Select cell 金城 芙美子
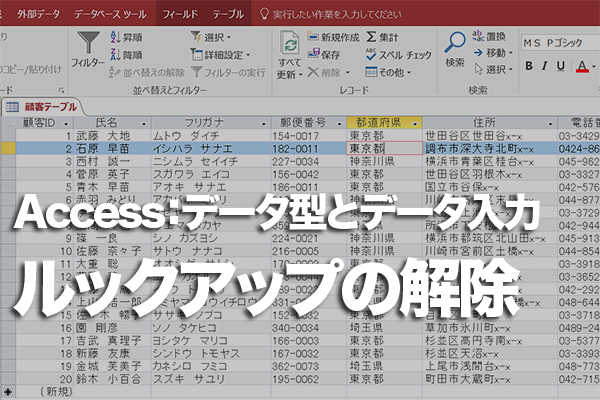 click(112, 366)
